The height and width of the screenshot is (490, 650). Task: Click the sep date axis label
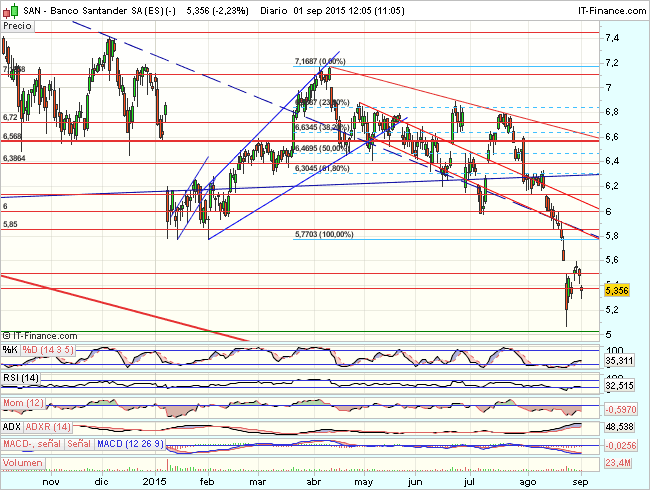coord(580,482)
